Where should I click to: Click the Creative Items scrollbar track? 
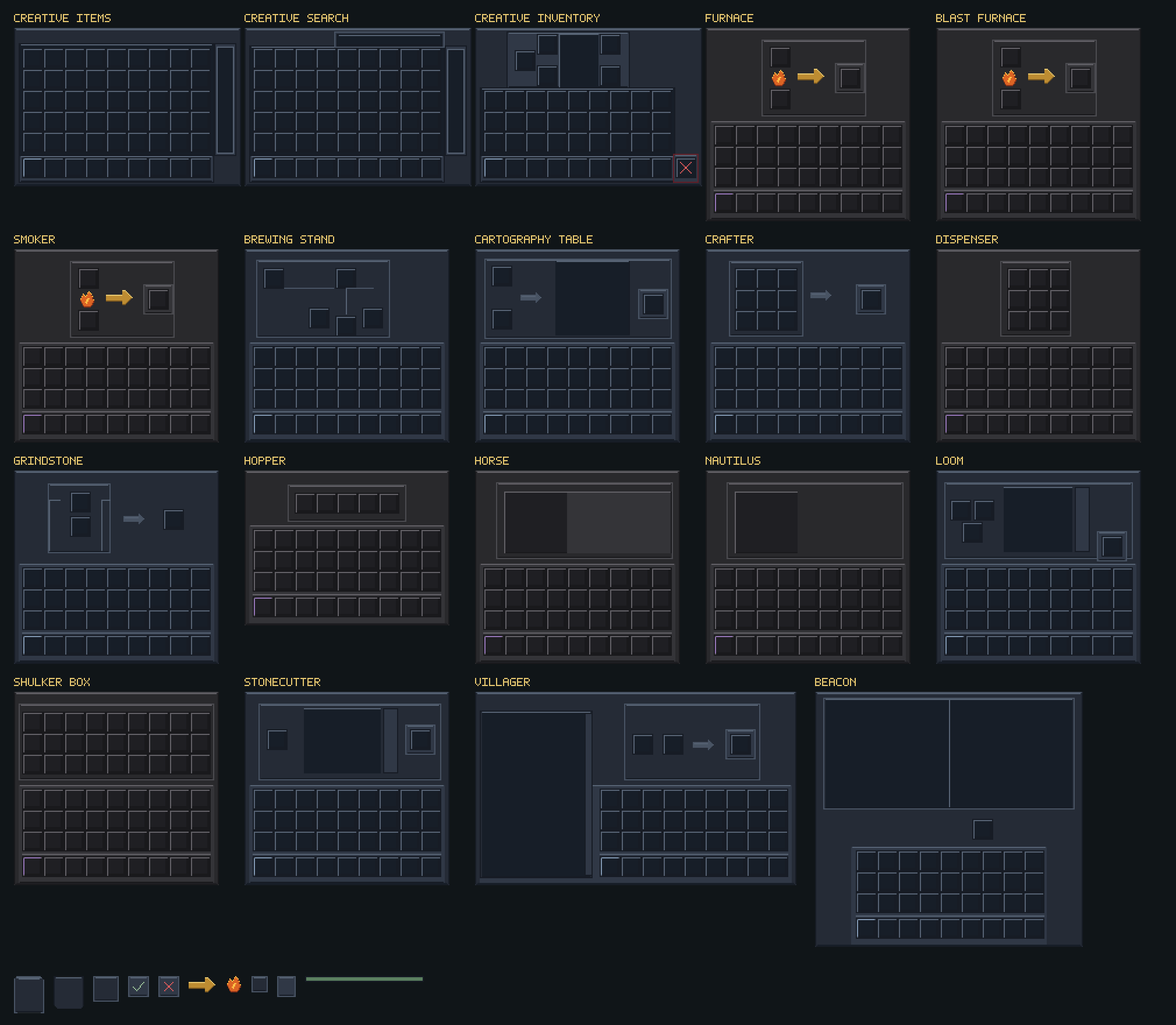[225, 100]
